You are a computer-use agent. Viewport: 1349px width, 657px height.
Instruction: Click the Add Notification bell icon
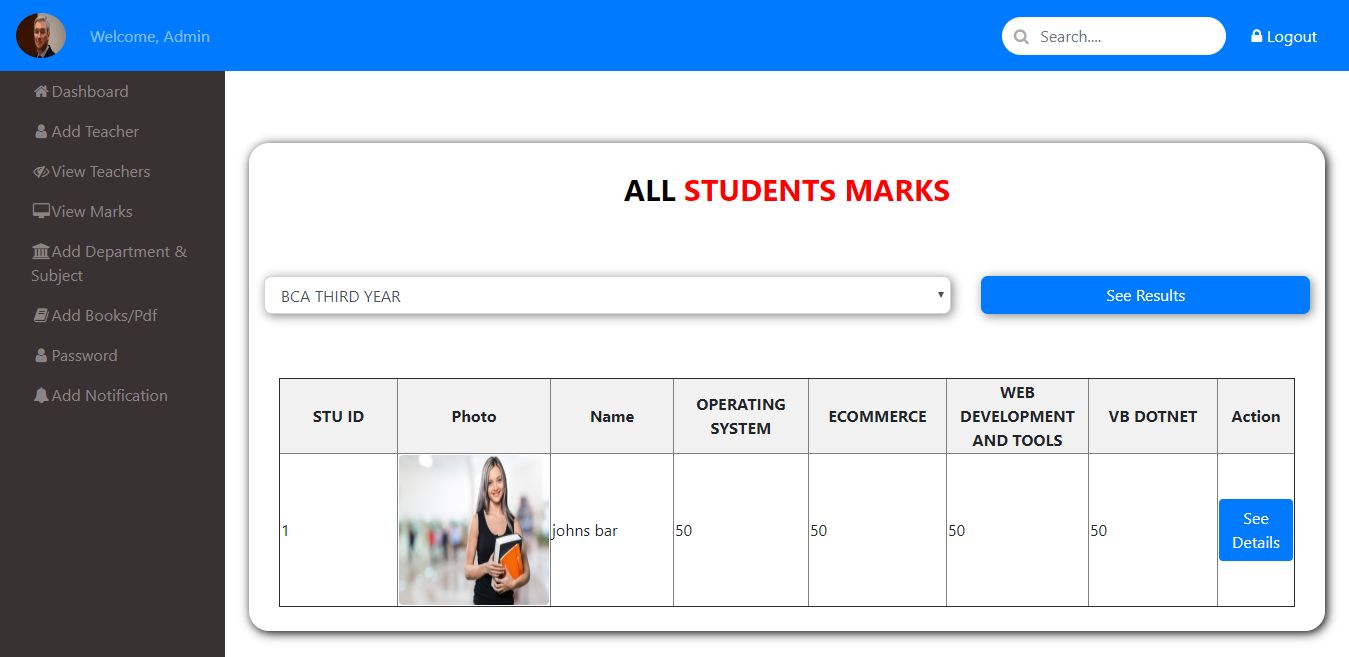point(41,396)
